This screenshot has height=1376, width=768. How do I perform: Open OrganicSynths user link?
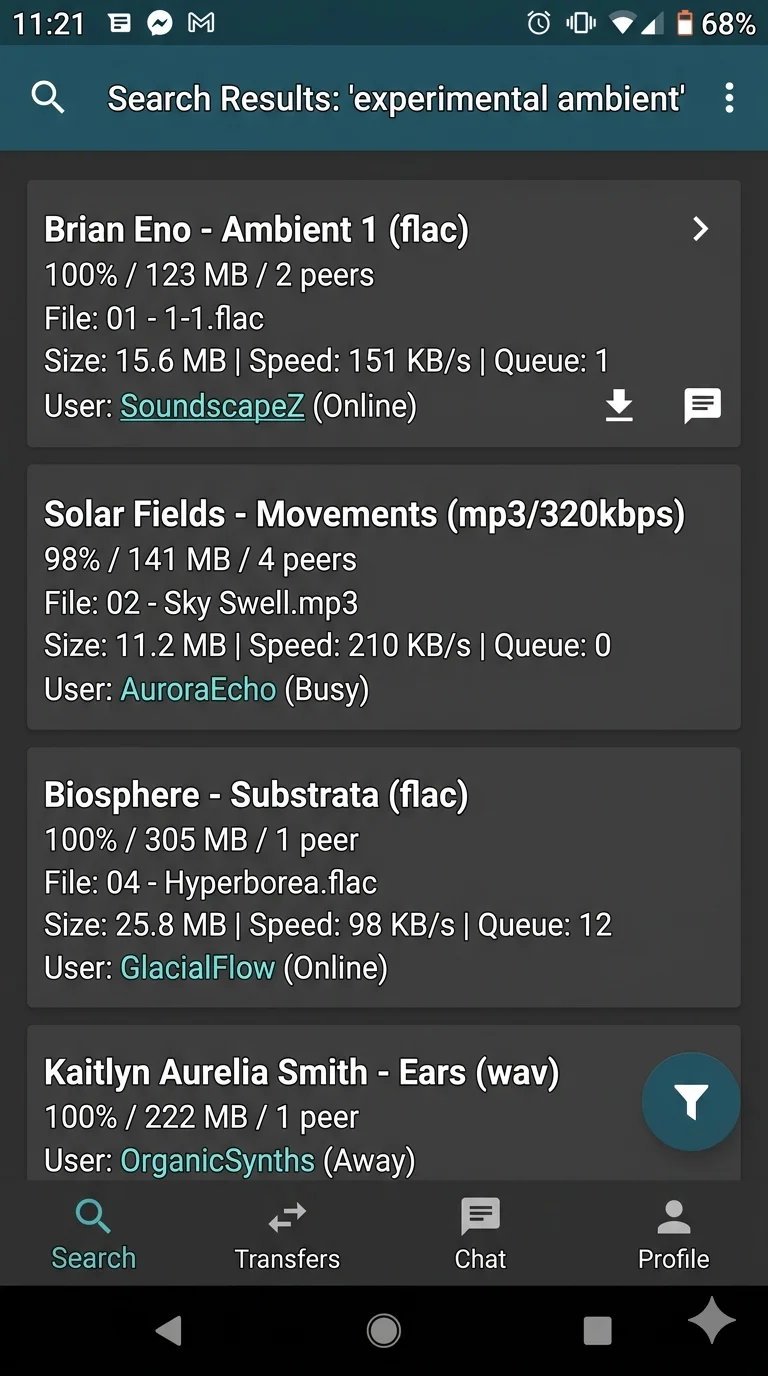coord(217,1161)
